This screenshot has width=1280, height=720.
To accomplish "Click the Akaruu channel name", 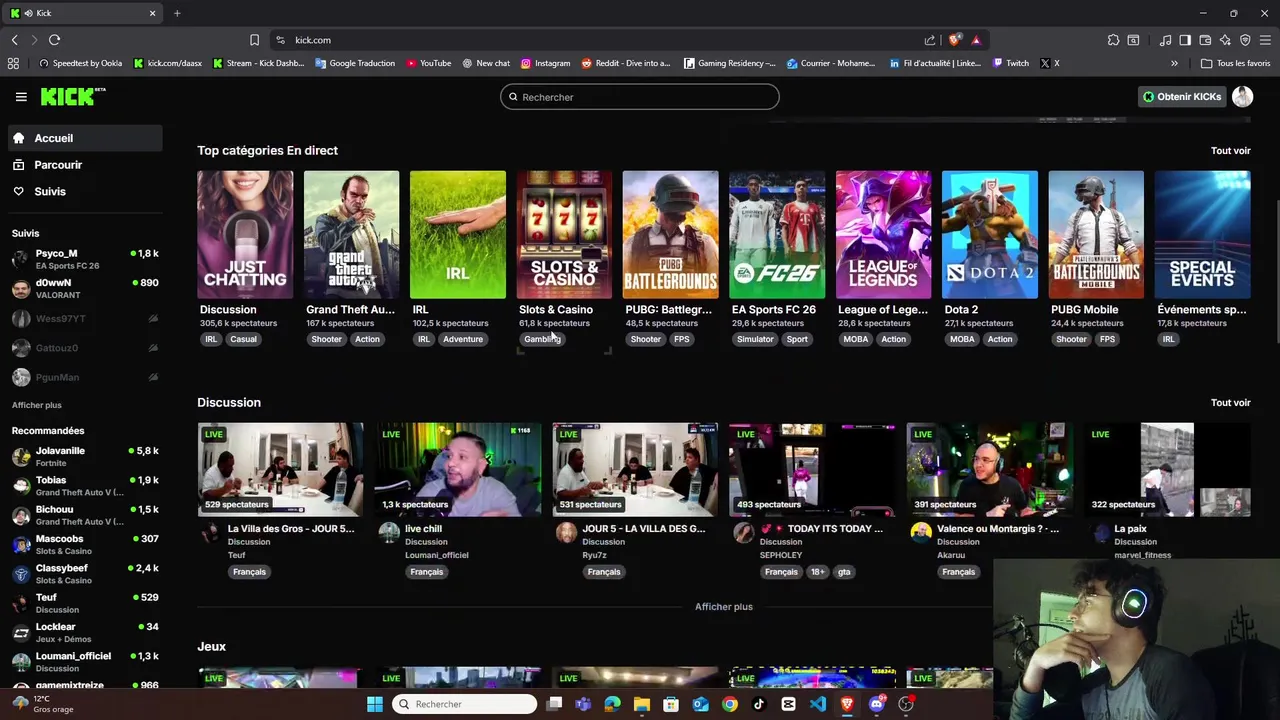I will pyautogui.click(x=951, y=555).
